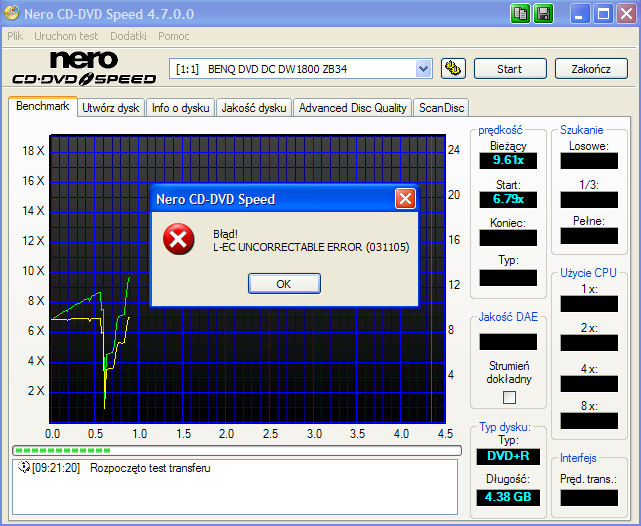Image resolution: width=641 pixels, height=526 pixels.
Task: Click the 1/3 seek time field
Action: pos(589,200)
